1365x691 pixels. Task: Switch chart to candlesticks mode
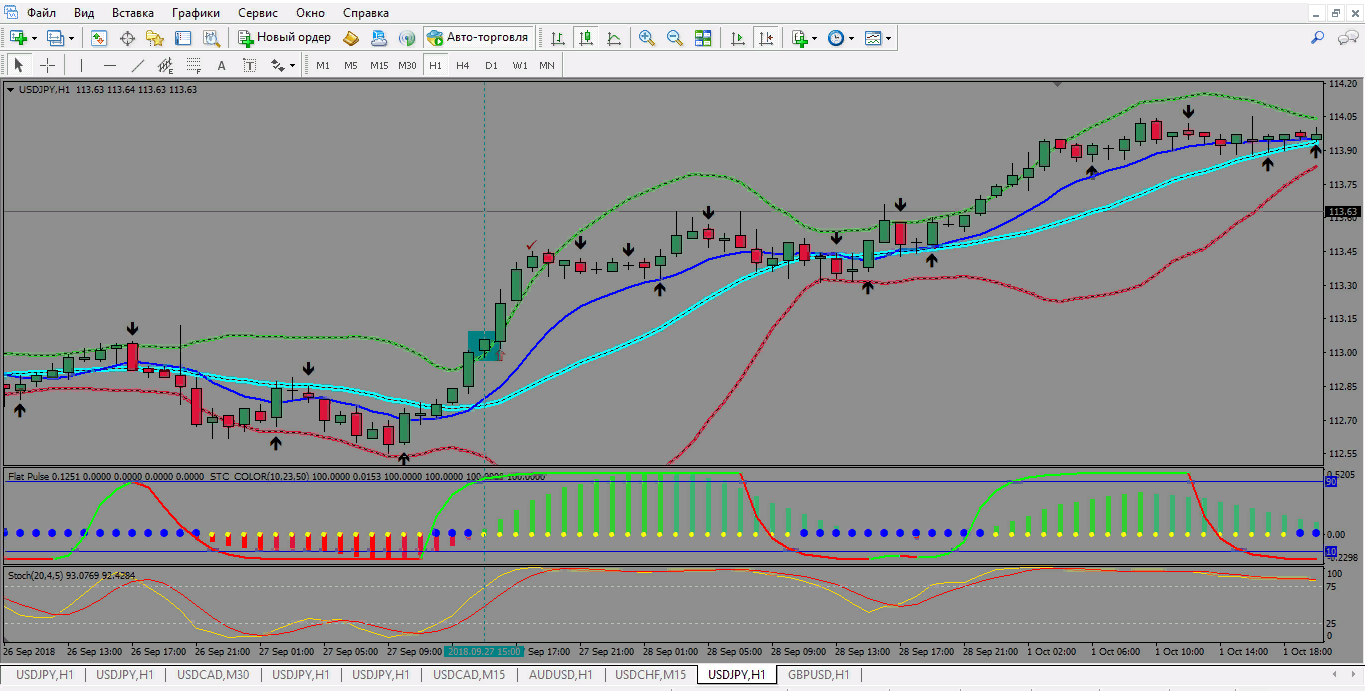(586, 38)
